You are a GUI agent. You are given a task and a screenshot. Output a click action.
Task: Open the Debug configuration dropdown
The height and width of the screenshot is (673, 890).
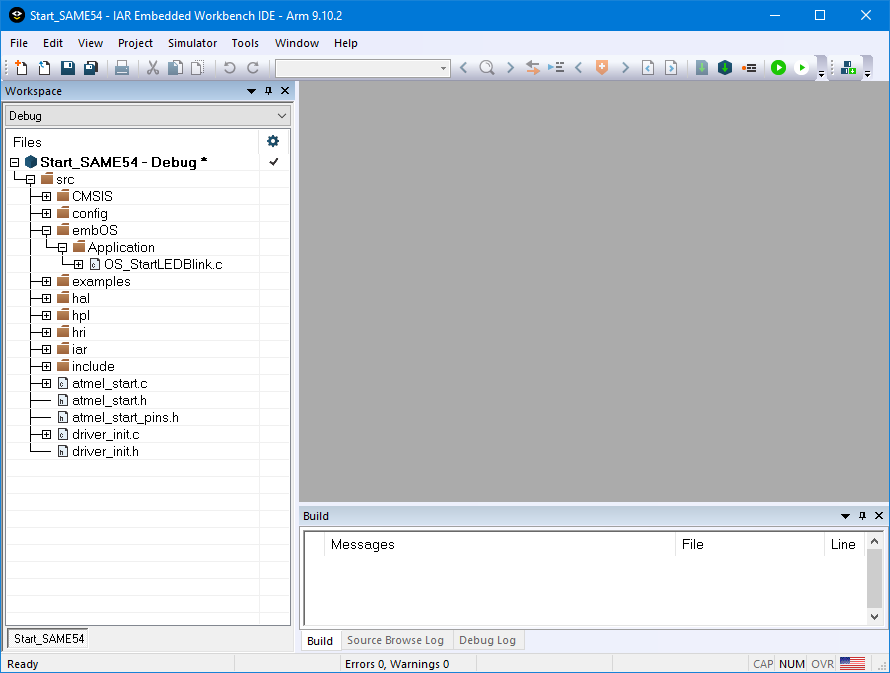[147, 116]
